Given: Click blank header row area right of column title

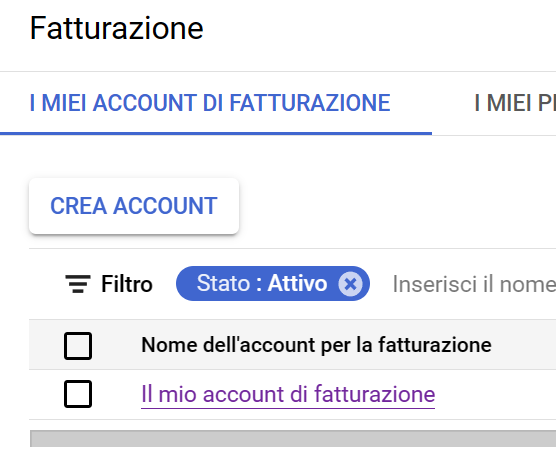Looking at the screenshot, I should pyautogui.click(x=525, y=345).
